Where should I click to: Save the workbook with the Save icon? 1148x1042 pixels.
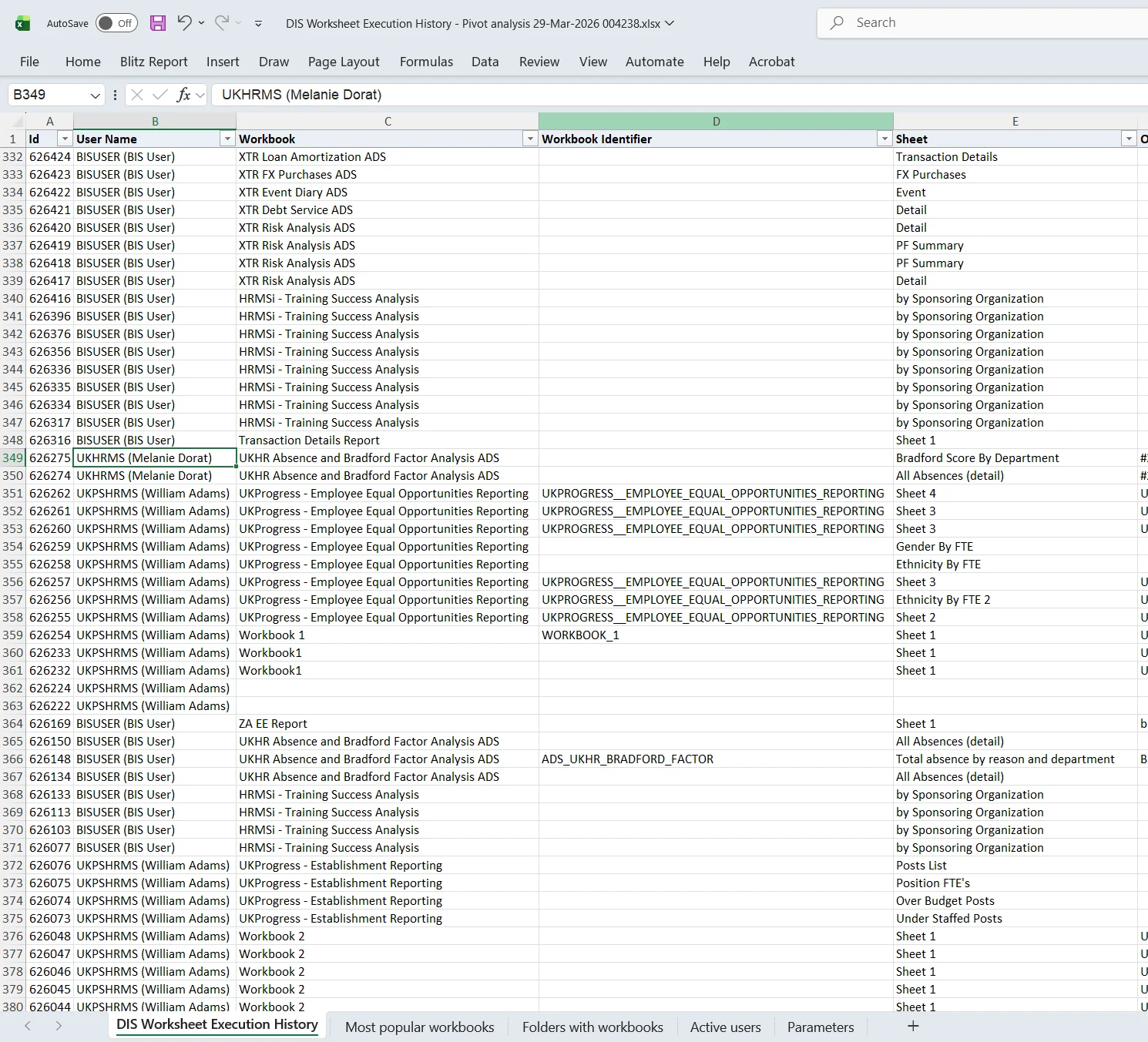158,23
